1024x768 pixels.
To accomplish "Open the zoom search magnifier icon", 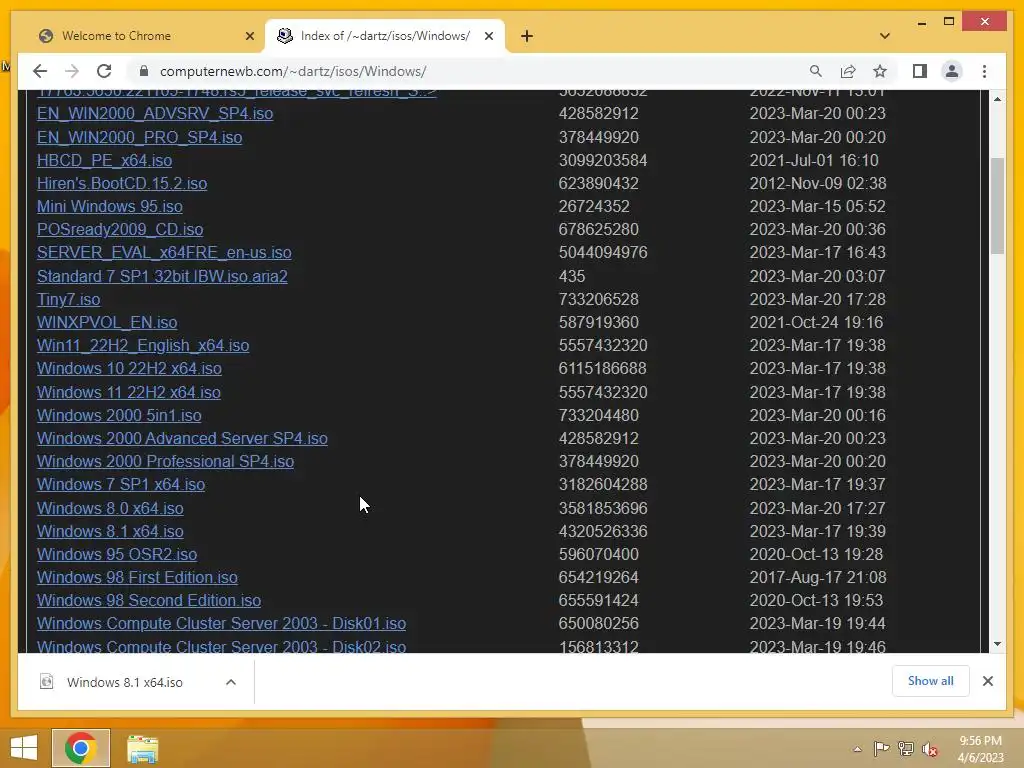I will tap(816, 71).
